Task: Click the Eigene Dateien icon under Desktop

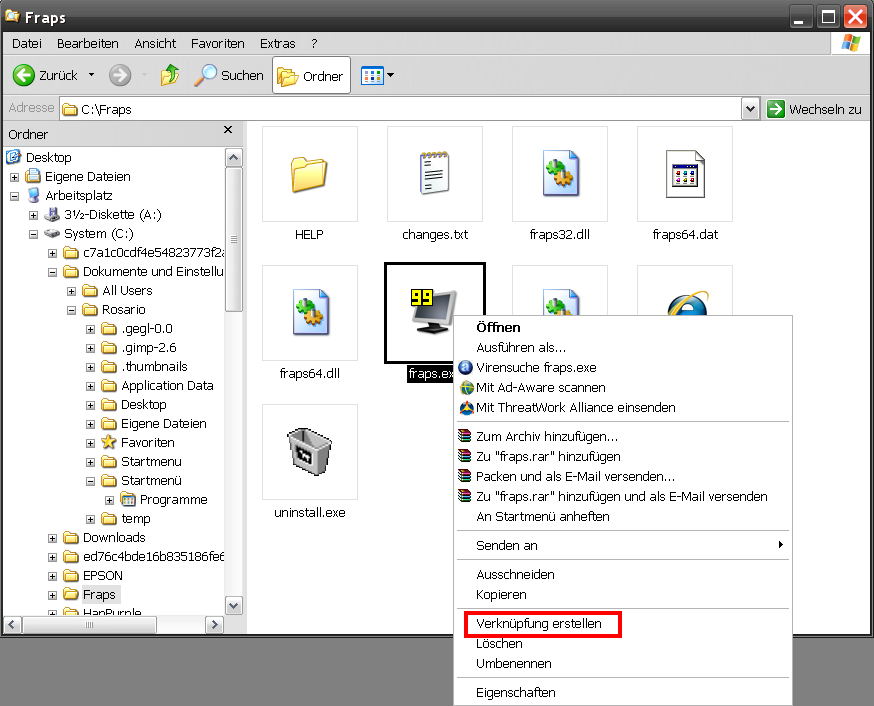Action: click(x=33, y=176)
